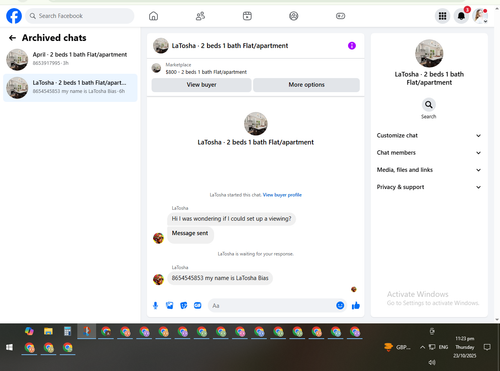This screenshot has width=500, height=371.
Task: Click the More options button
Action: tap(306, 85)
